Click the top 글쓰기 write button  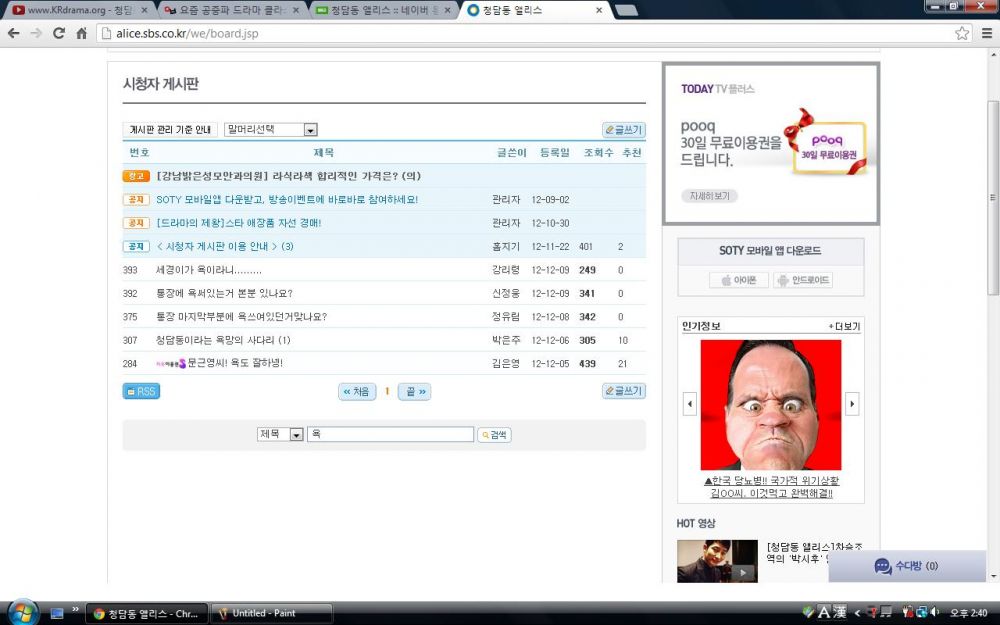tap(624, 130)
